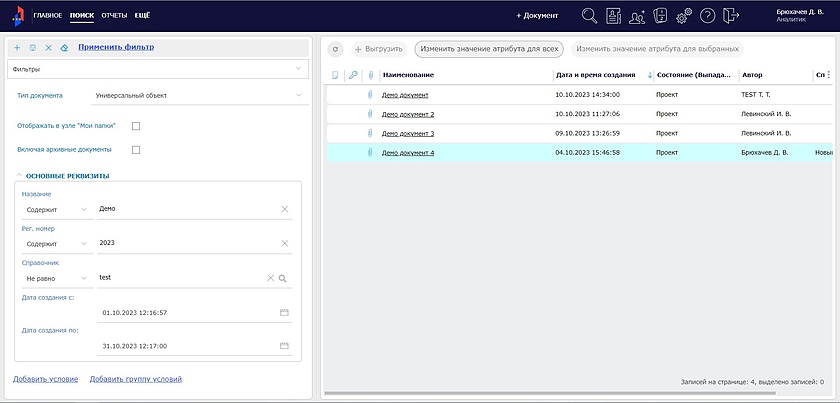This screenshot has width=840, height=403.
Task: Open the gear settings icon in header
Action: (x=684, y=16)
